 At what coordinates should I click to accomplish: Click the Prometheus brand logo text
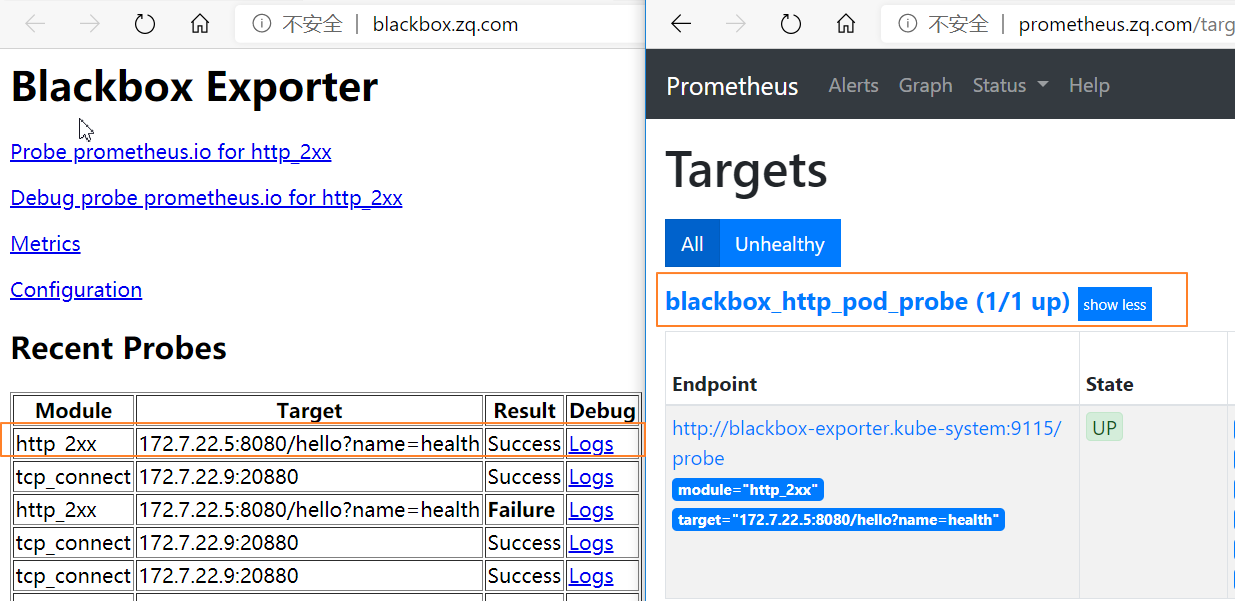coord(732,86)
